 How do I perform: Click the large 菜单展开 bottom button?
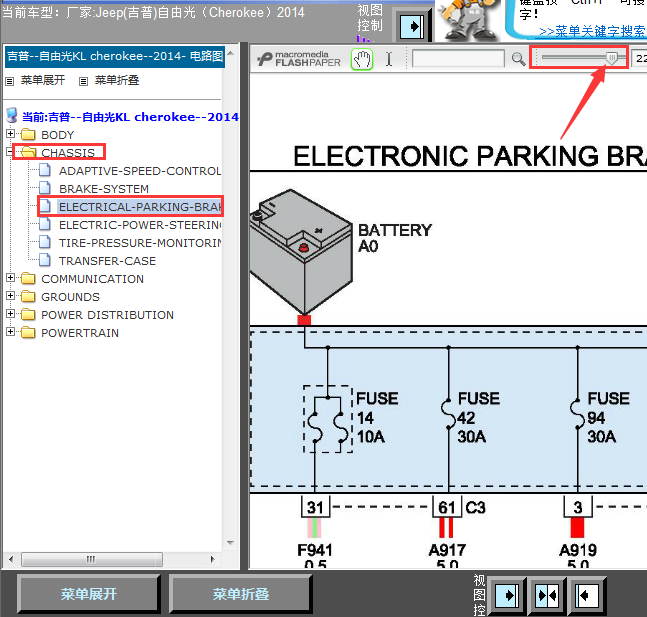89,594
